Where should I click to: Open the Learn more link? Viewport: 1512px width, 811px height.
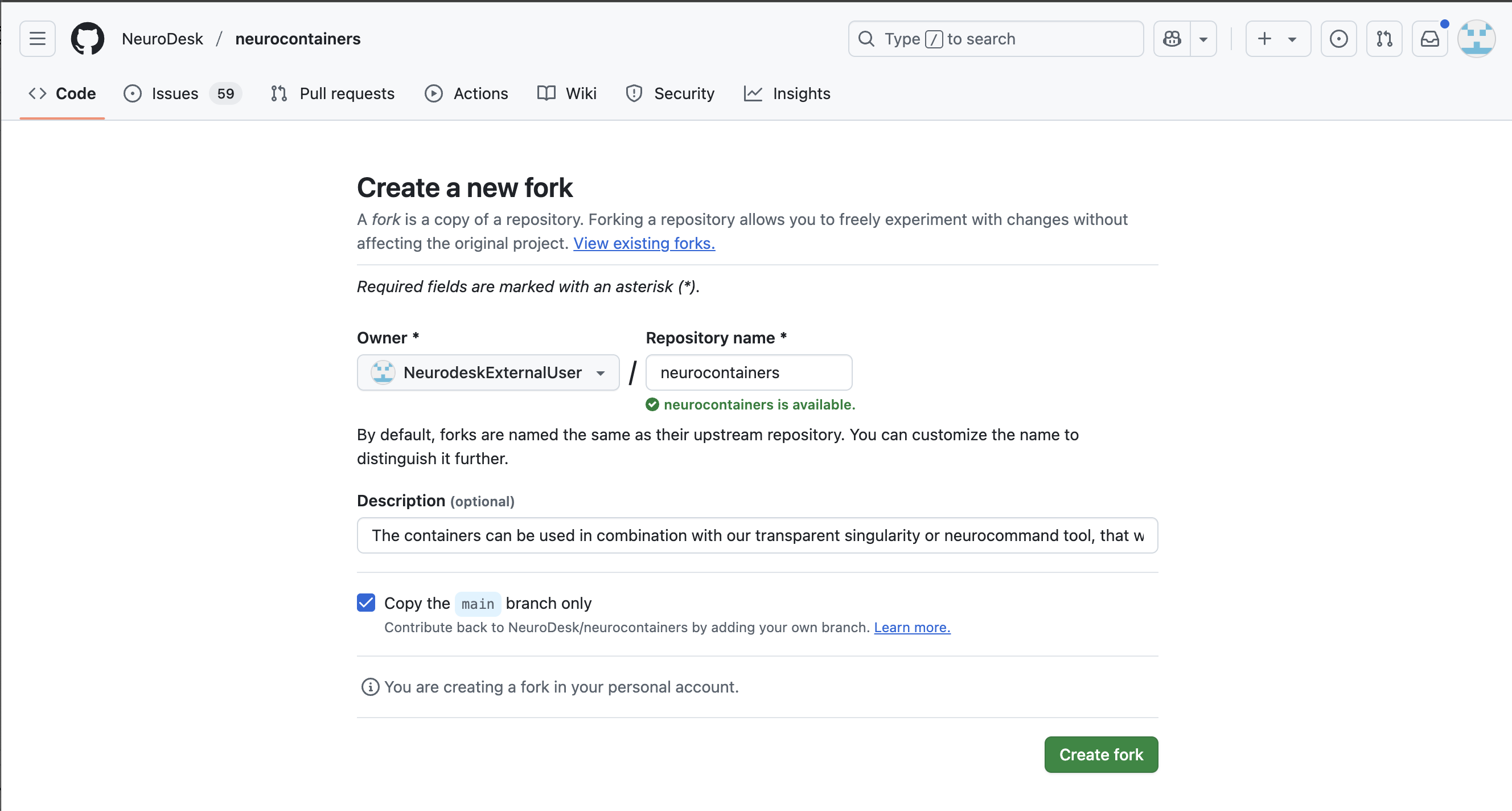coord(911,627)
